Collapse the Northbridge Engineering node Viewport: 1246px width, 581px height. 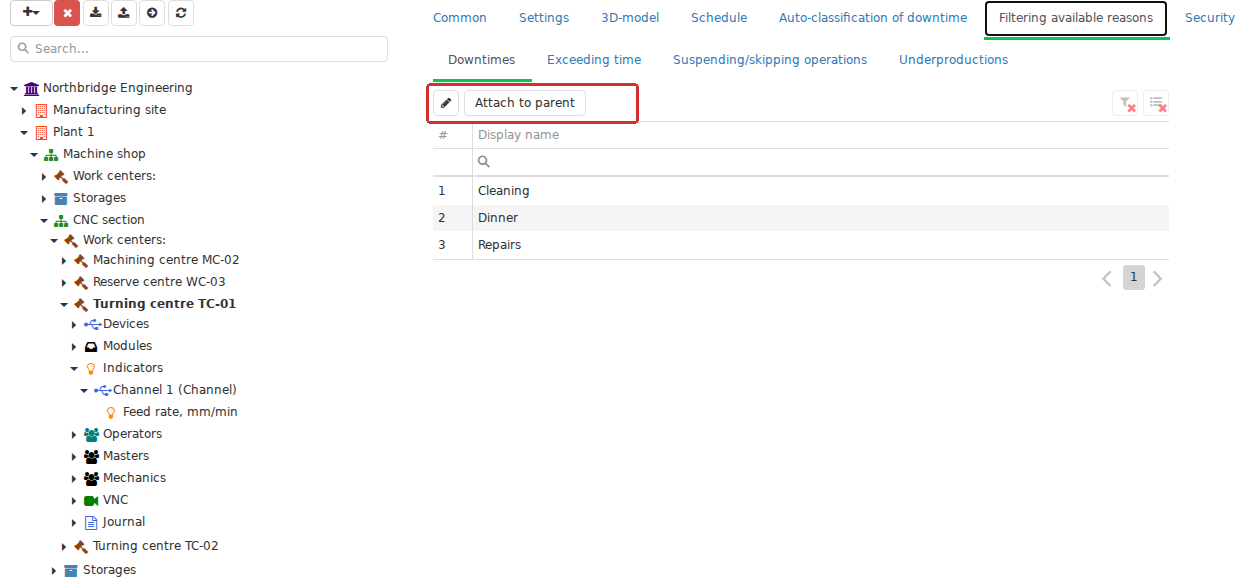point(14,88)
